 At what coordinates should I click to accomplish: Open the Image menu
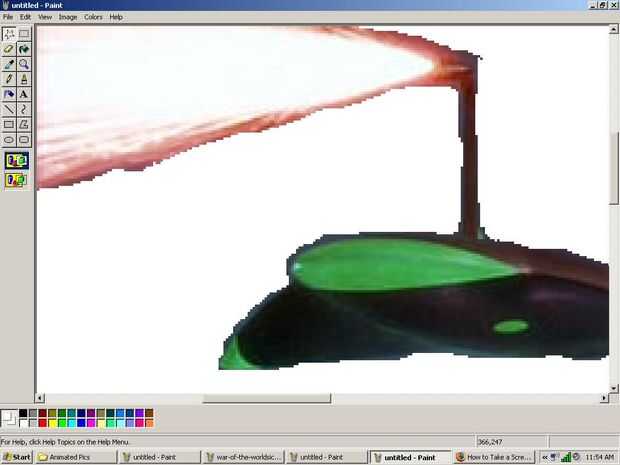pyautogui.click(x=68, y=17)
